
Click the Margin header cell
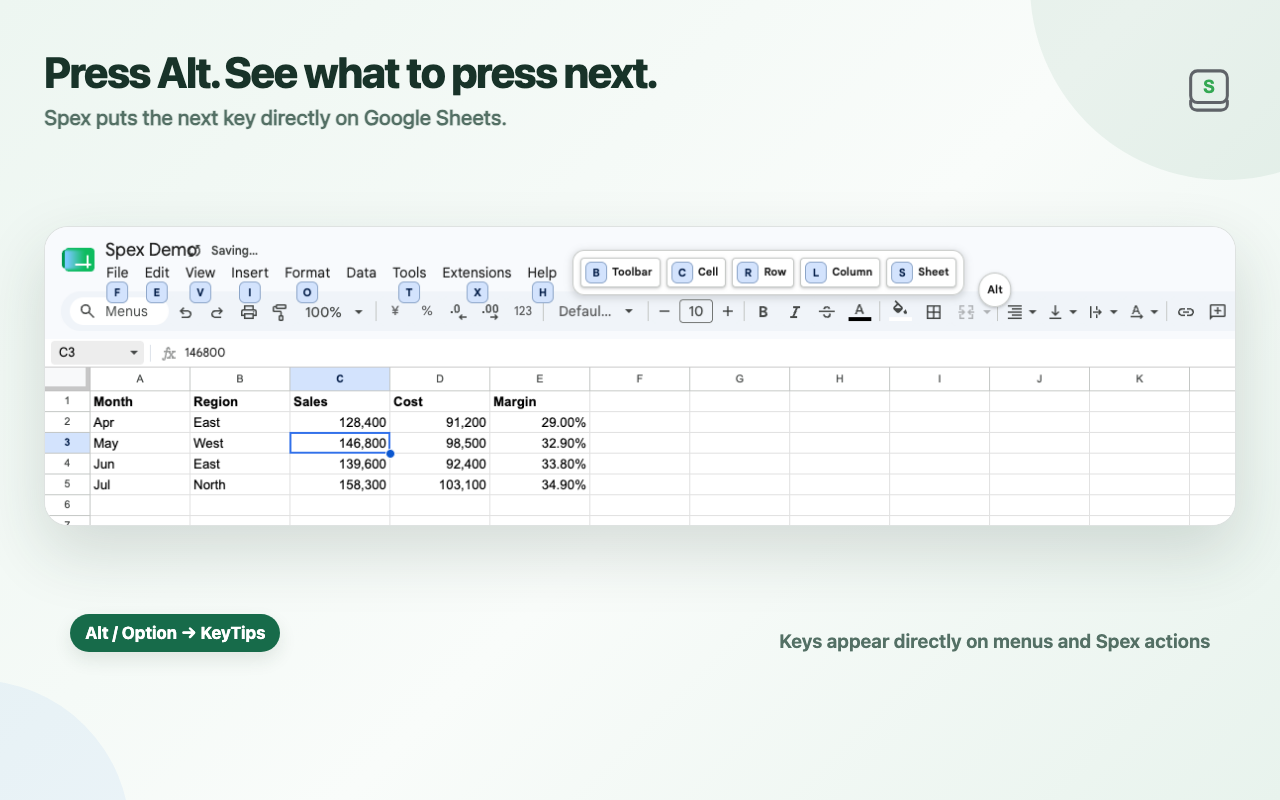click(x=540, y=401)
